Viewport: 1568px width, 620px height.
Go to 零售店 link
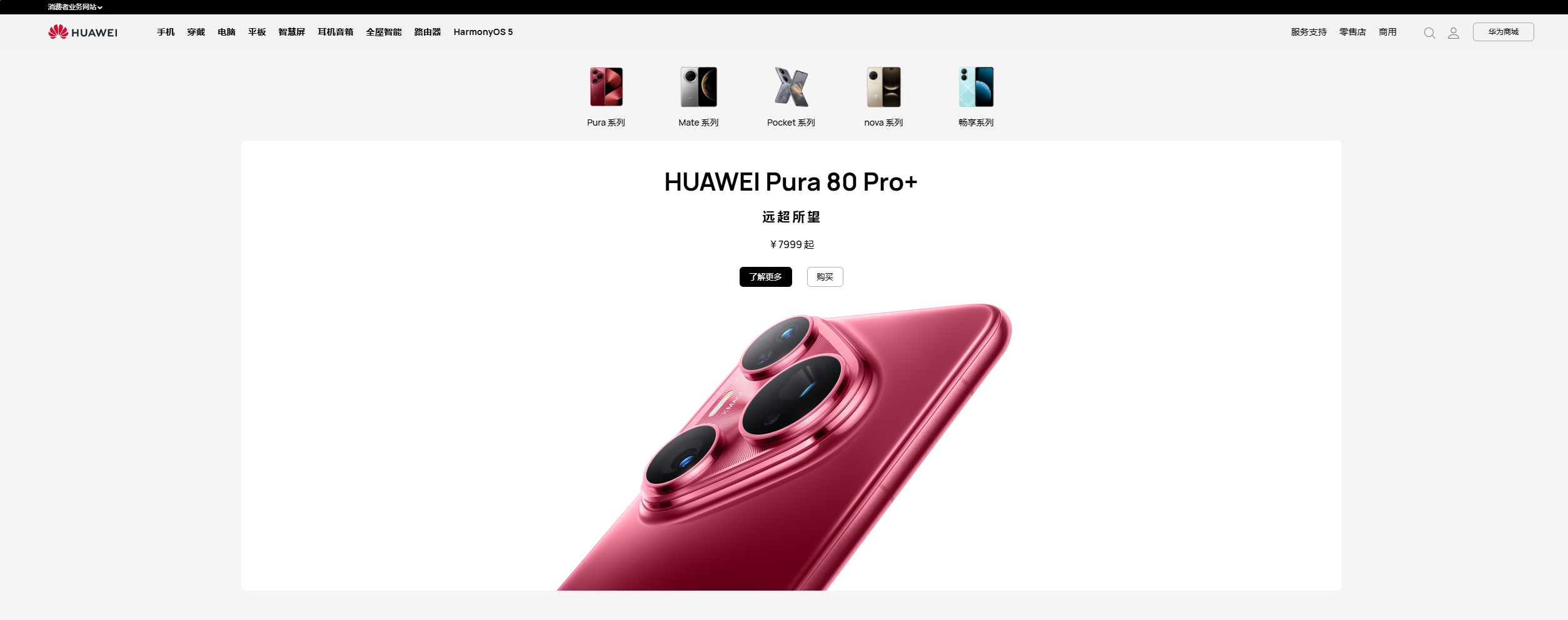[x=1352, y=32]
